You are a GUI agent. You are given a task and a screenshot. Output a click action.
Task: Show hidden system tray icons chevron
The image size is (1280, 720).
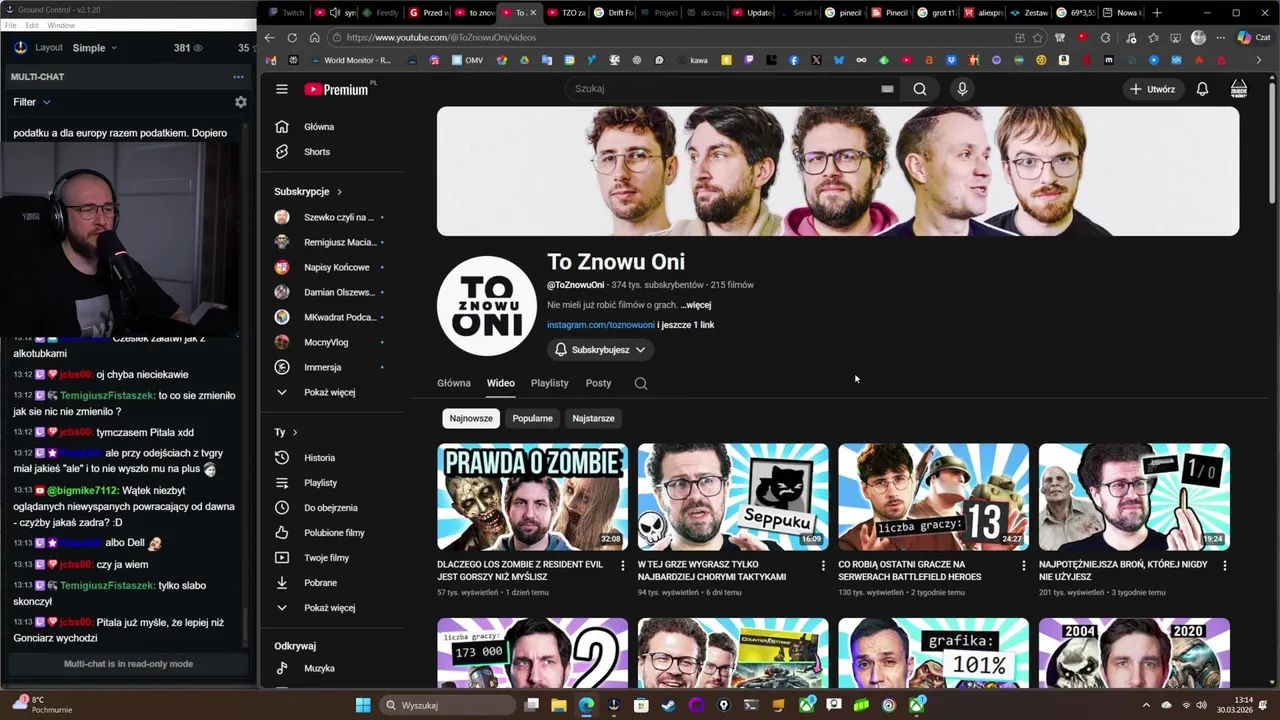pos(1146,705)
